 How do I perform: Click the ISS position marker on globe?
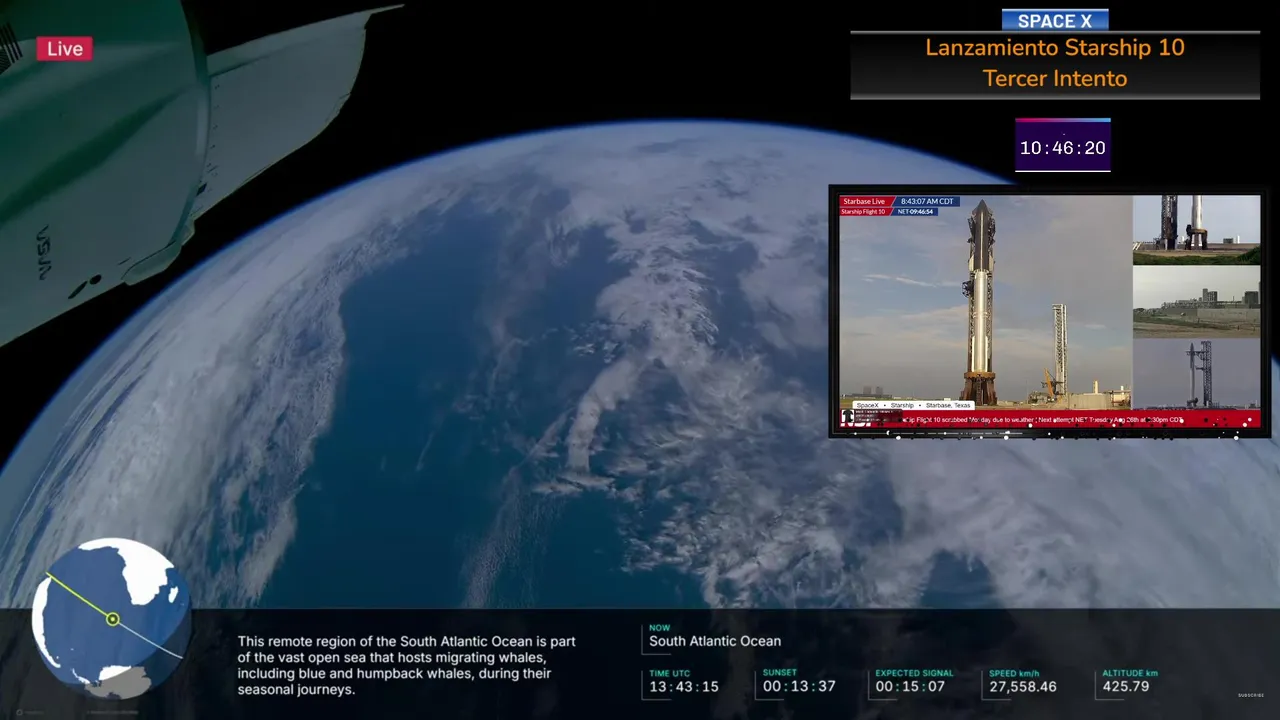pyautogui.click(x=113, y=620)
